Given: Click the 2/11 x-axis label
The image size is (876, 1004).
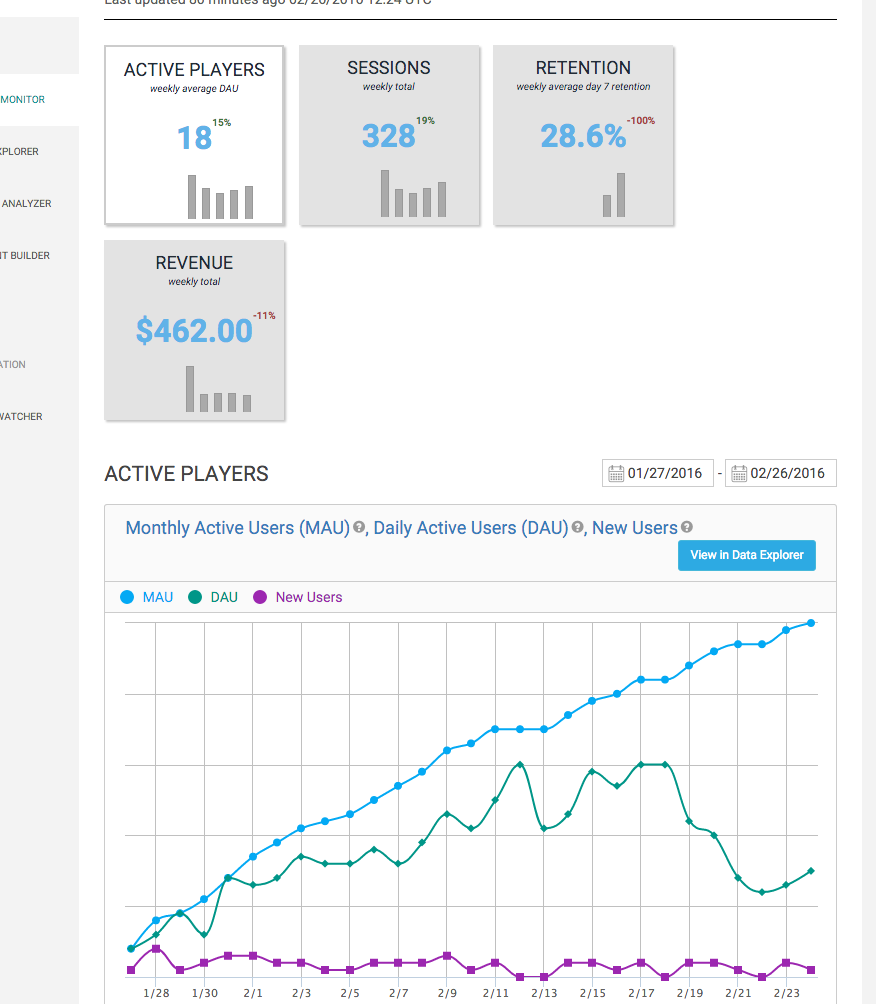Looking at the screenshot, I should [x=496, y=993].
